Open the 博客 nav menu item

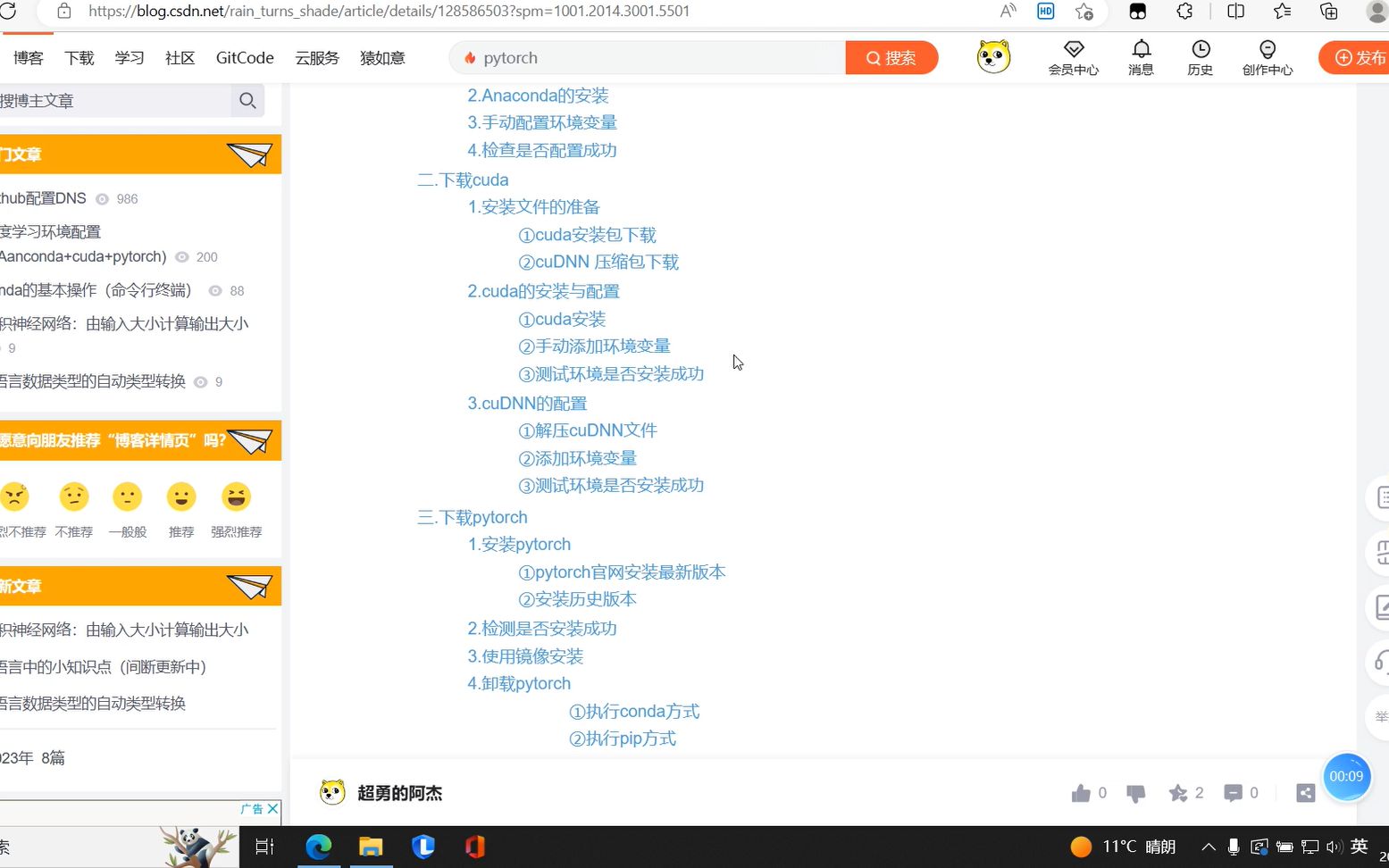point(29,58)
